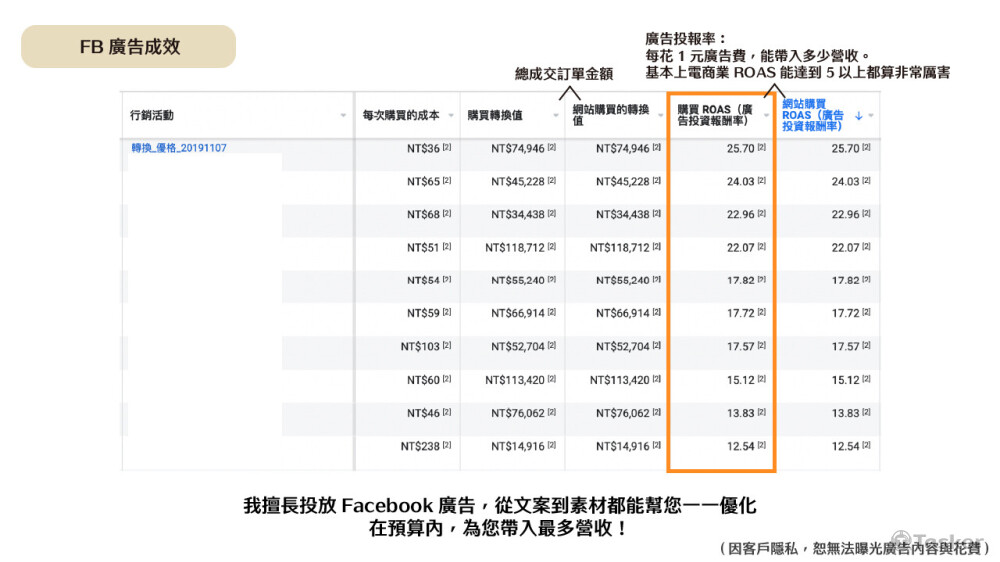Select the NT$68 cost per purchase cell

(x=423, y=215)
